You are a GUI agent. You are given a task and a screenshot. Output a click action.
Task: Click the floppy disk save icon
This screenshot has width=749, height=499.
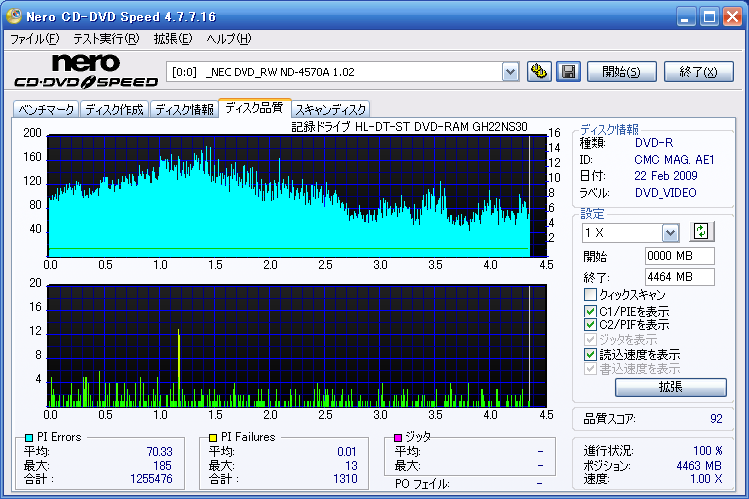[568, 72]
